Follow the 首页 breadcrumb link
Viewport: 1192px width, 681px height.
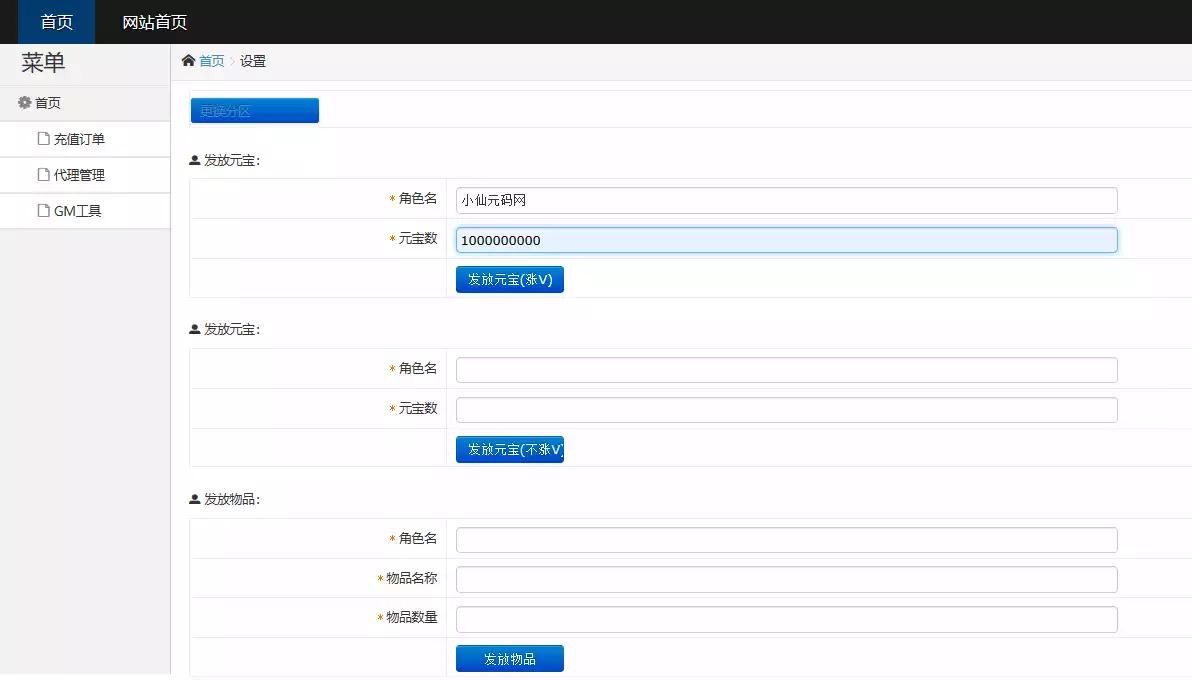(x=212, y=61)
